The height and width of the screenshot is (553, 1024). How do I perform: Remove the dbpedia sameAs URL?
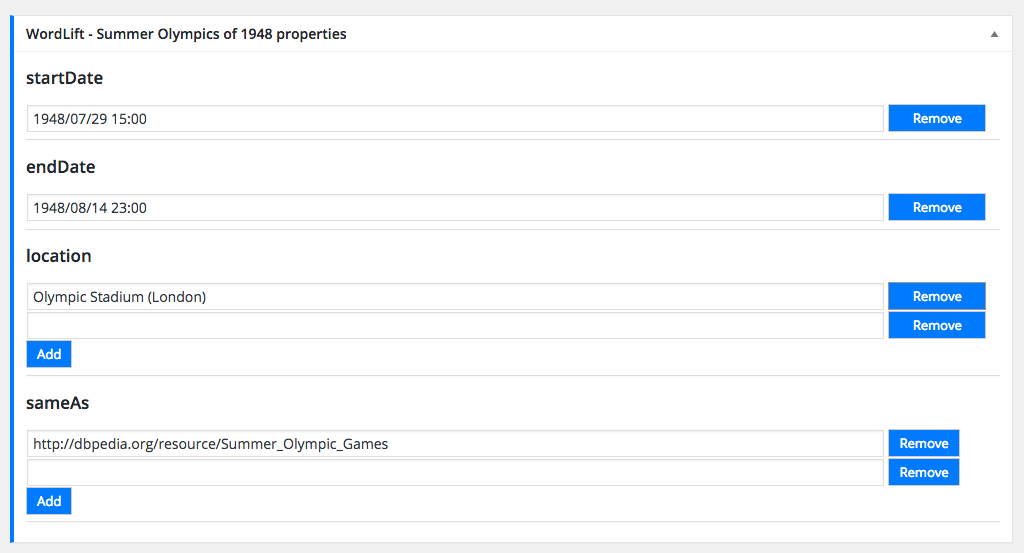pos(923,444)
